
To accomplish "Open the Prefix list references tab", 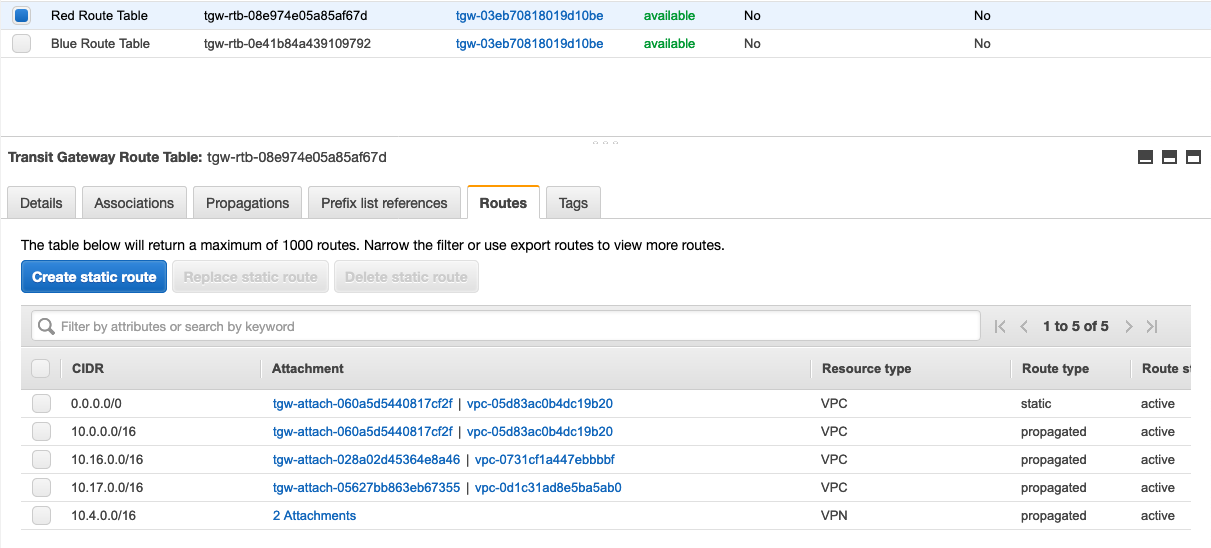I will [x=384, y=203].
